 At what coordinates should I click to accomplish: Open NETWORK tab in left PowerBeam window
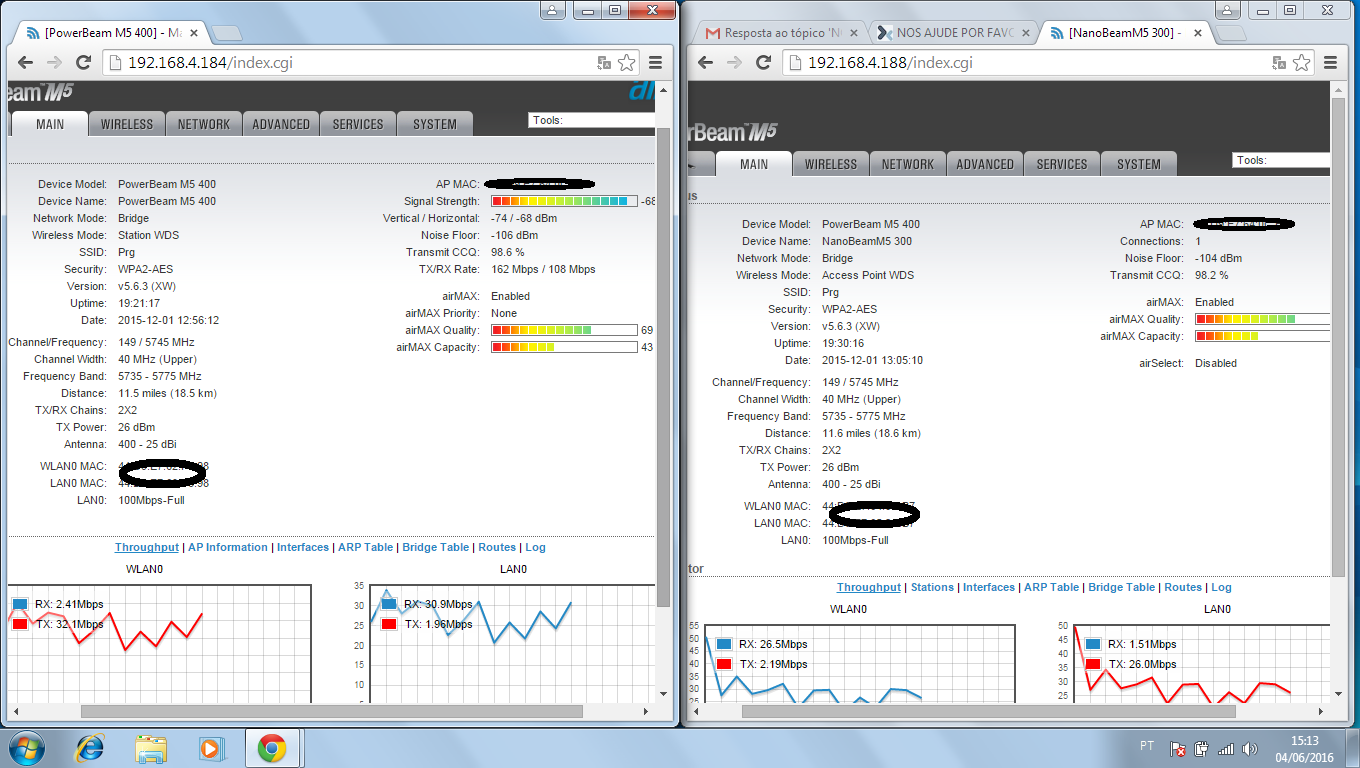(204, 124)
